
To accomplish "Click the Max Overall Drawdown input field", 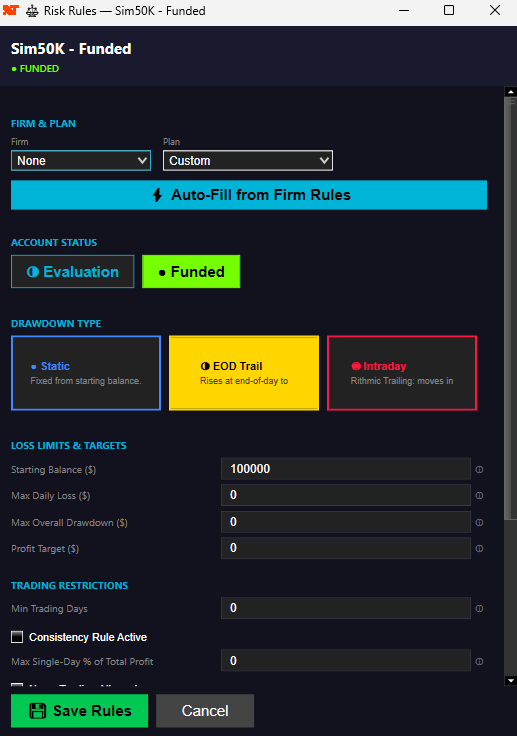I will [x=346, y=522].
